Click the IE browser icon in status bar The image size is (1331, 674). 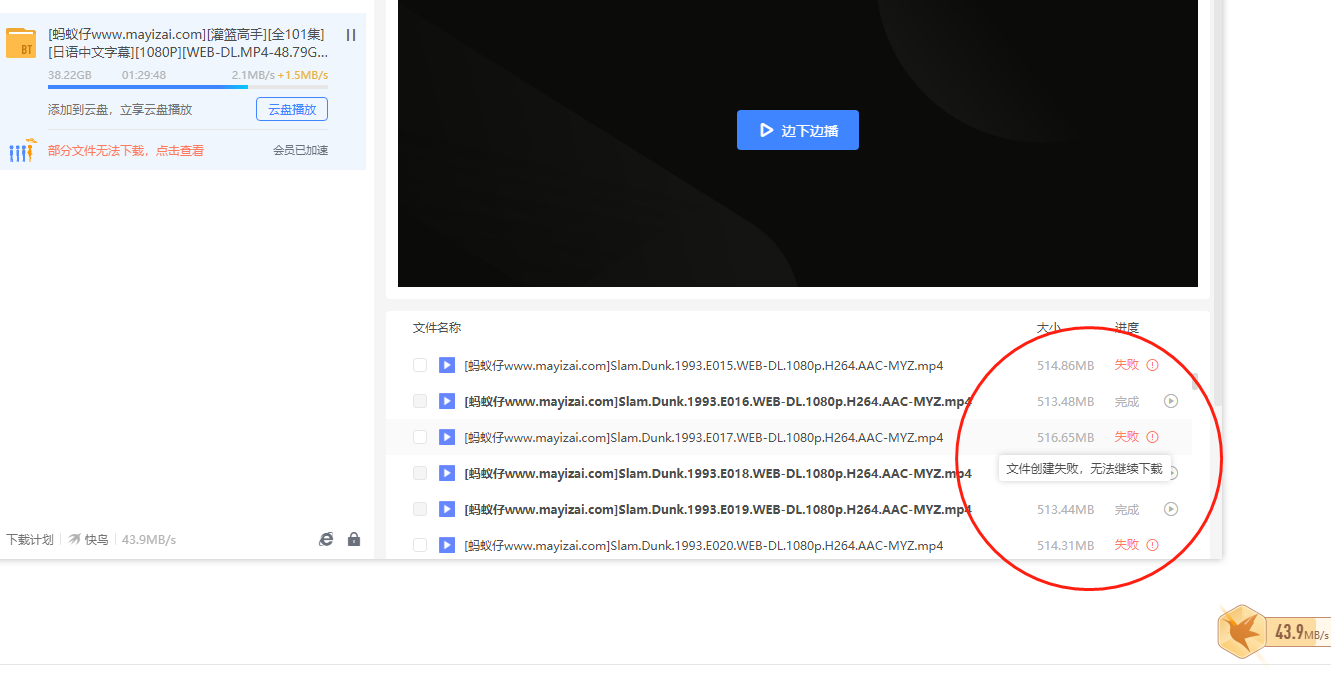pos(326,539)
